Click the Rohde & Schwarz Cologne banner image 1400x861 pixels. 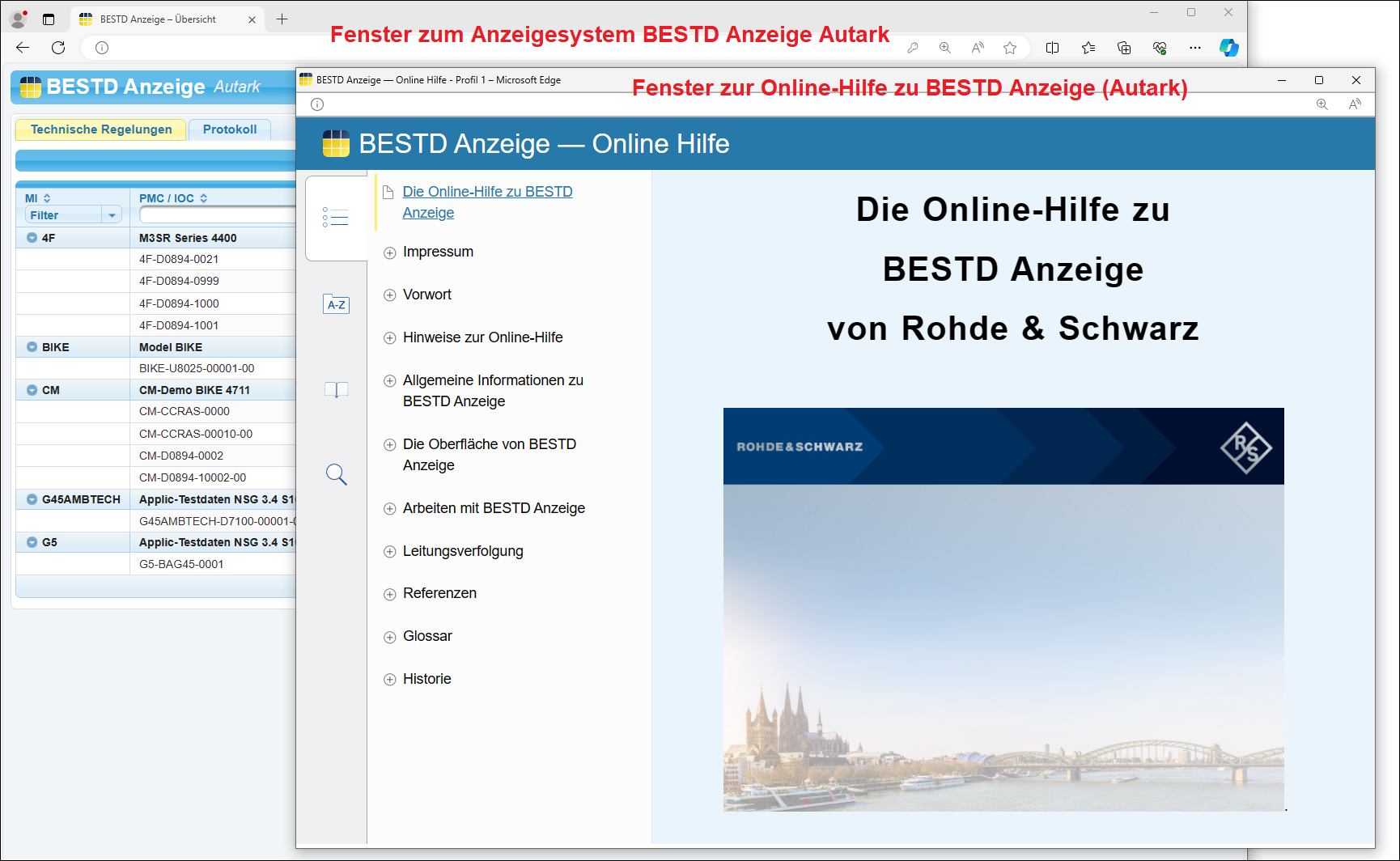pyautogui.click(x=1003, y=609)
